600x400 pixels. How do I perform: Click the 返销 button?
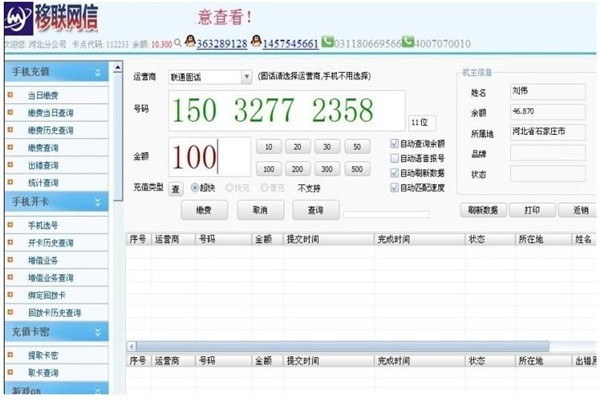[x=578, y=210]
